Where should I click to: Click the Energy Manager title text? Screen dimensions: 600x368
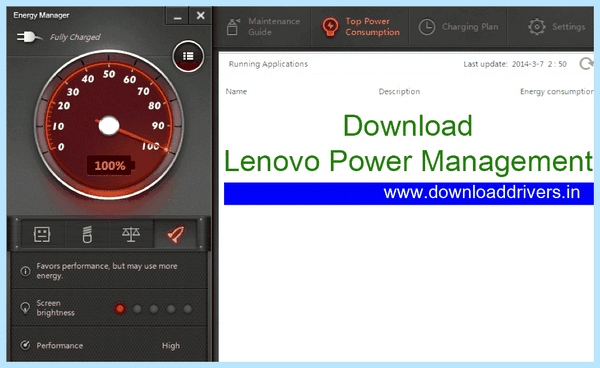[x=41, y=15]
